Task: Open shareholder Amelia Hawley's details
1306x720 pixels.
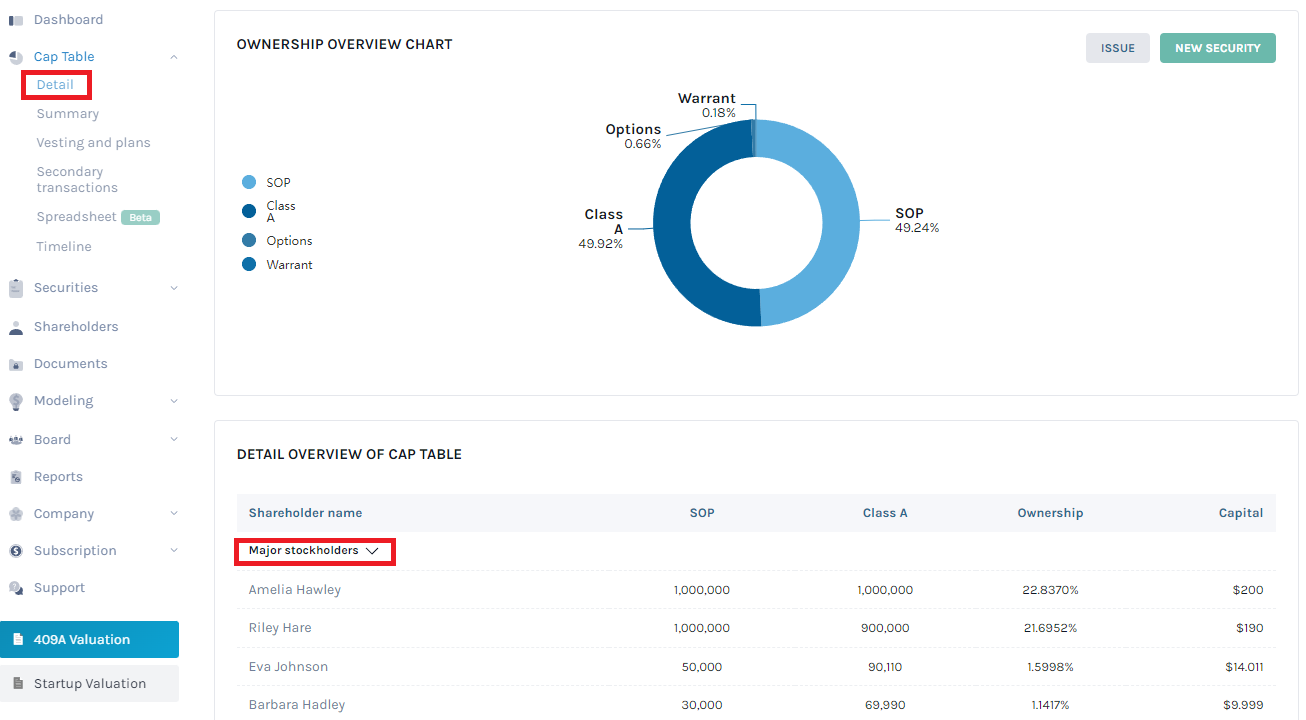Action: tap(294, 589)
